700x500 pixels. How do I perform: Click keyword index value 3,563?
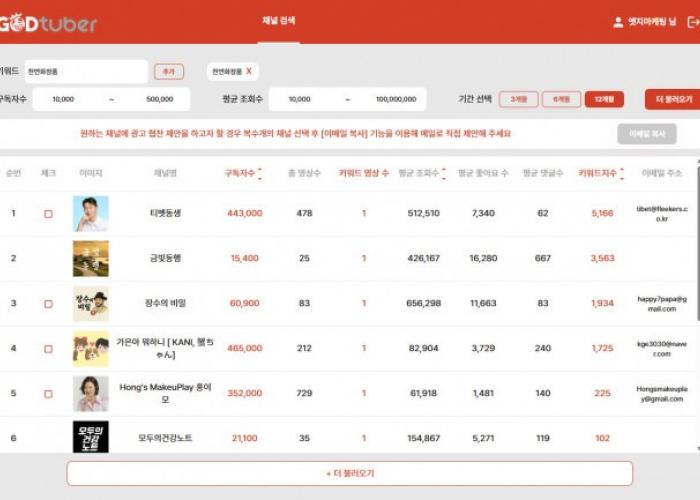click(x=602, y=258)
